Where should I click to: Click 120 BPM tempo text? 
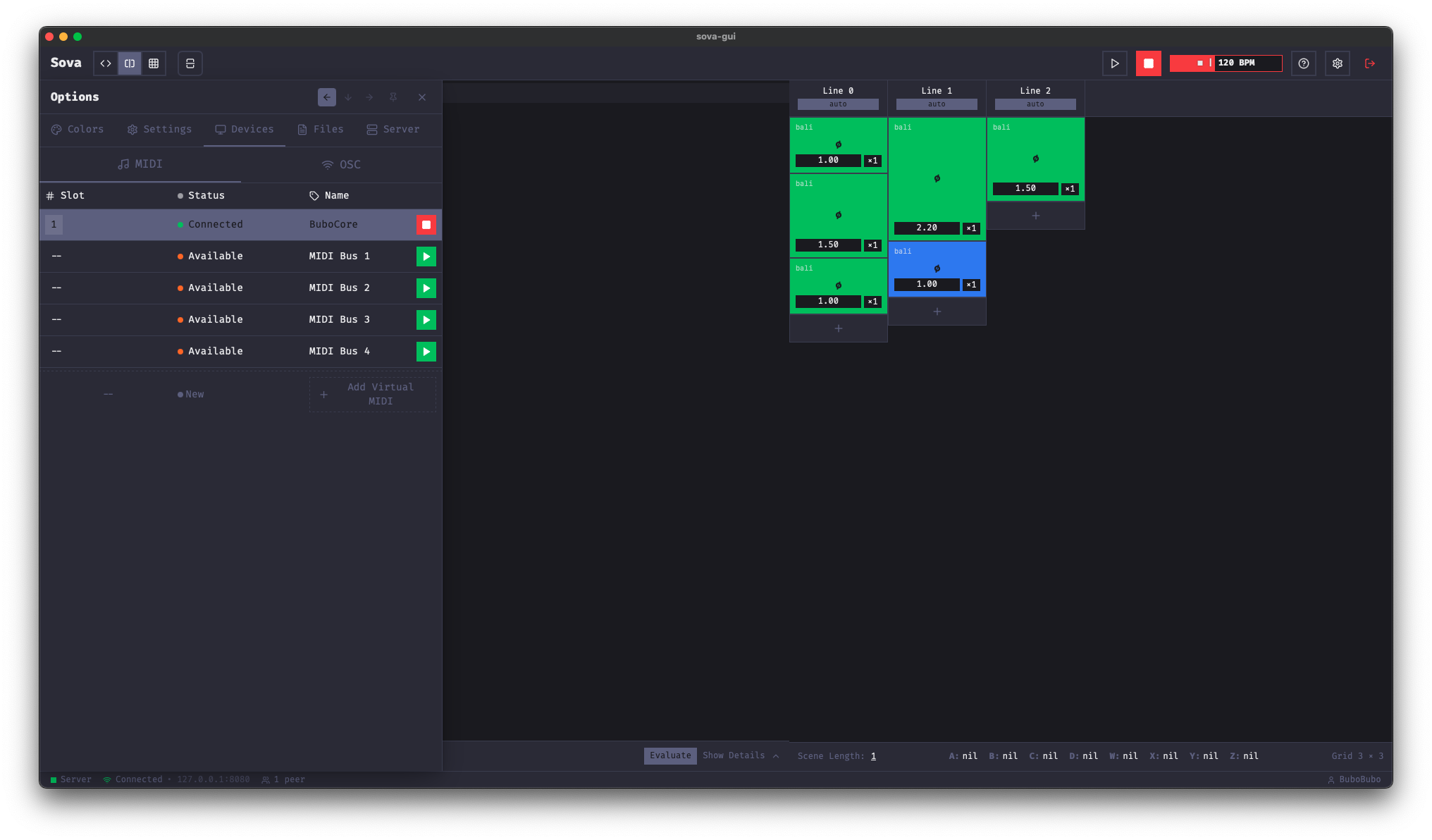click(1237, 63)
